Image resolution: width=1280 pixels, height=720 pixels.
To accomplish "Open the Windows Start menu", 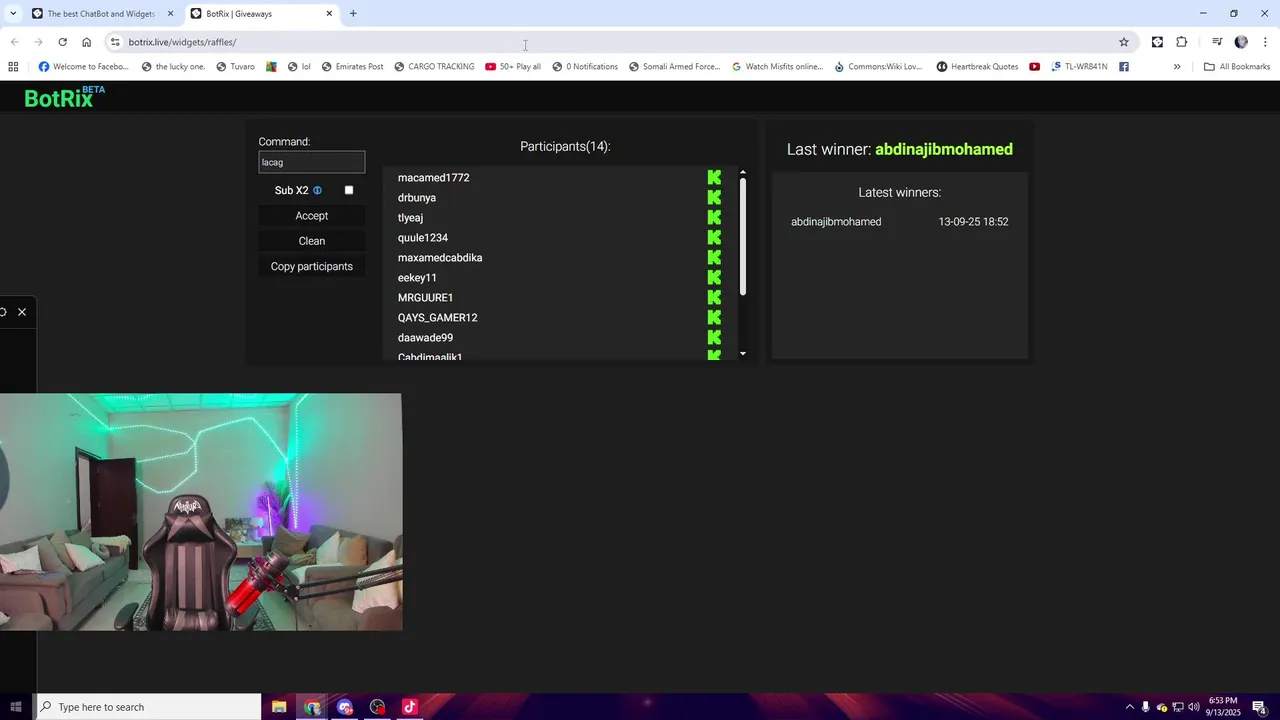I will tap(16, 707).
